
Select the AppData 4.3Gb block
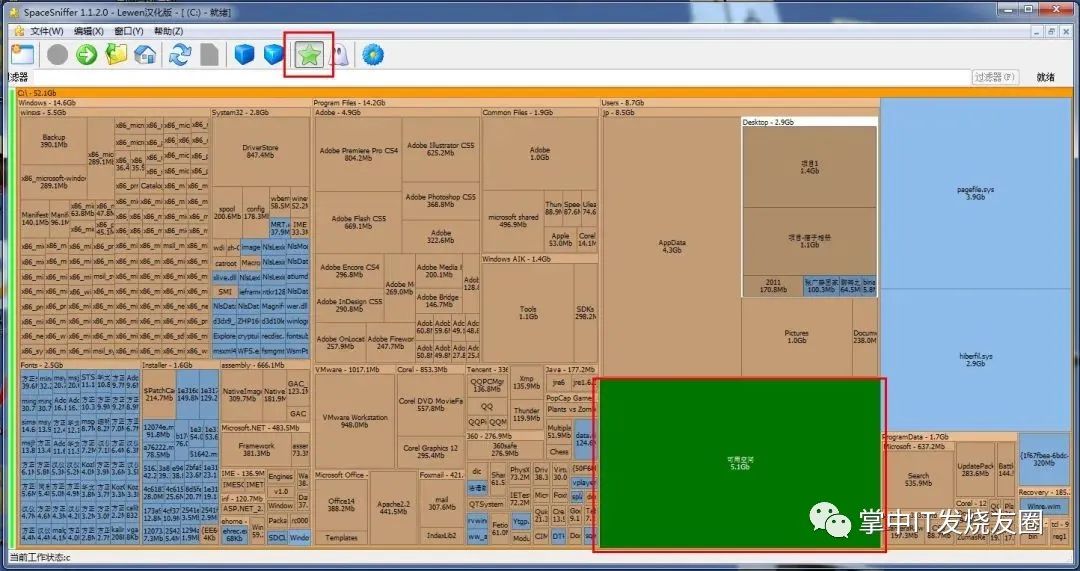pos(672,246)
